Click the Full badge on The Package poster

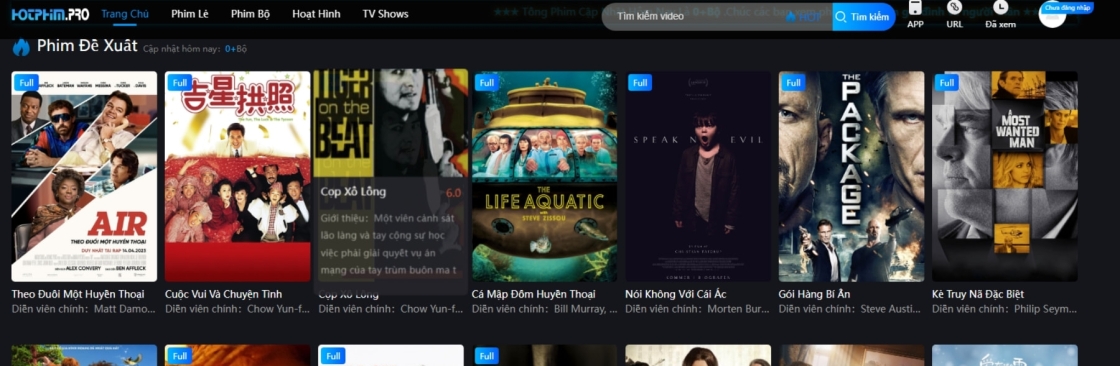(794, 82)
